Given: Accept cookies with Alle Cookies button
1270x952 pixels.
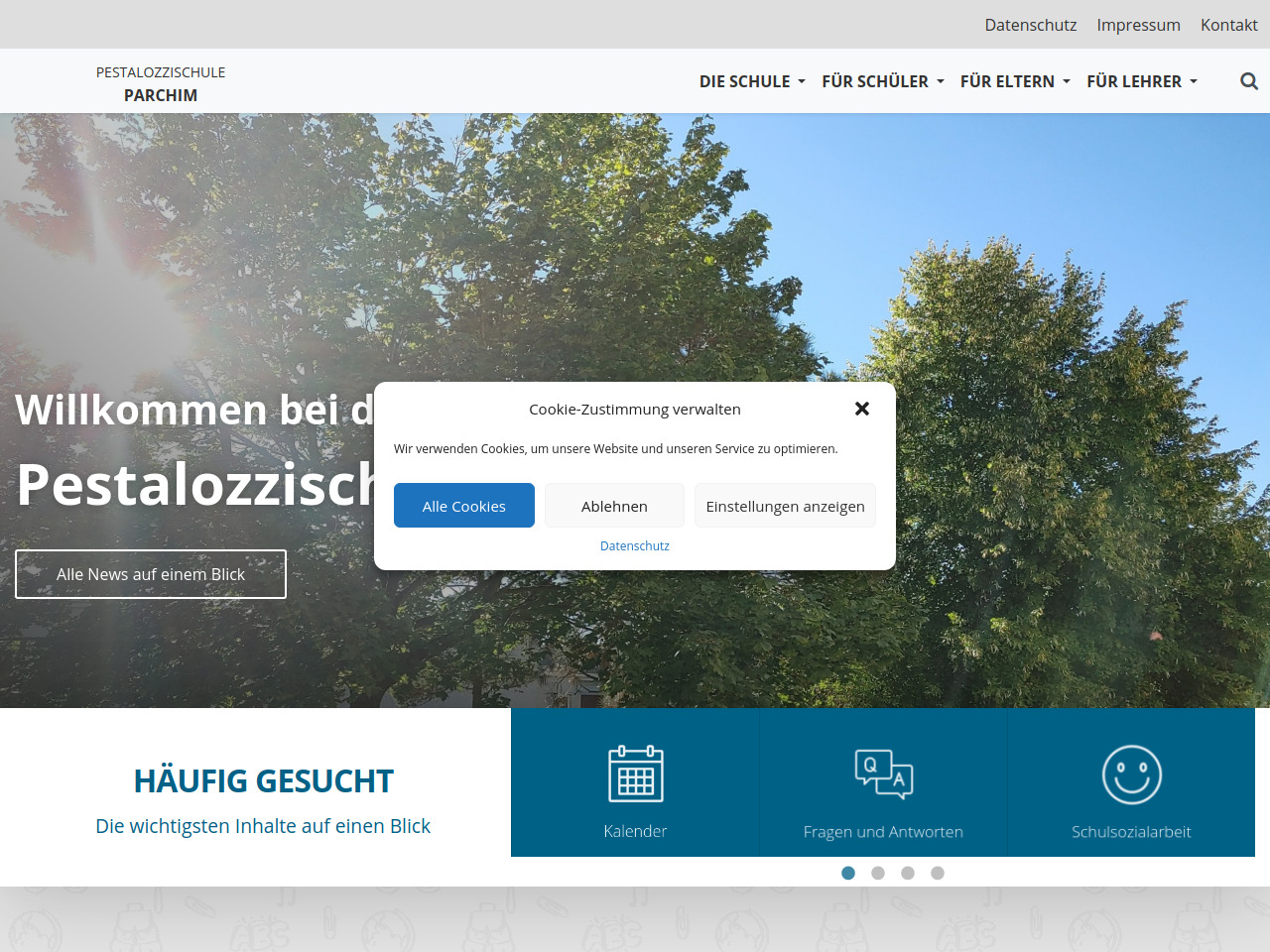Looking at the screenshot, I should tap(464, 506).
